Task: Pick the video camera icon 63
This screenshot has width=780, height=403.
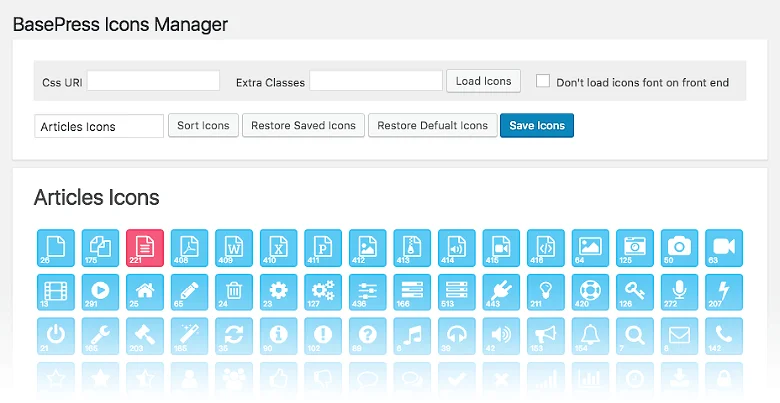Action: pos(724,248)
